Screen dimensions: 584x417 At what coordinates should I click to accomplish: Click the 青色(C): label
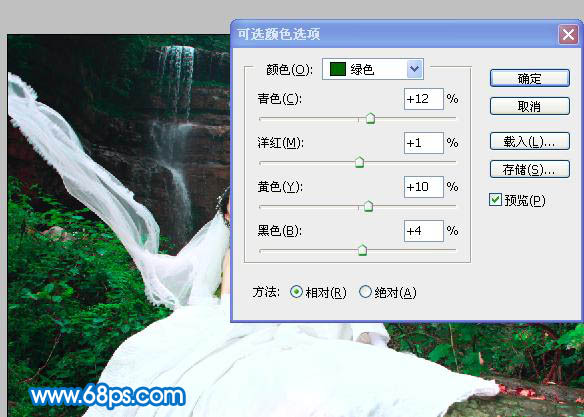[280, 99]
